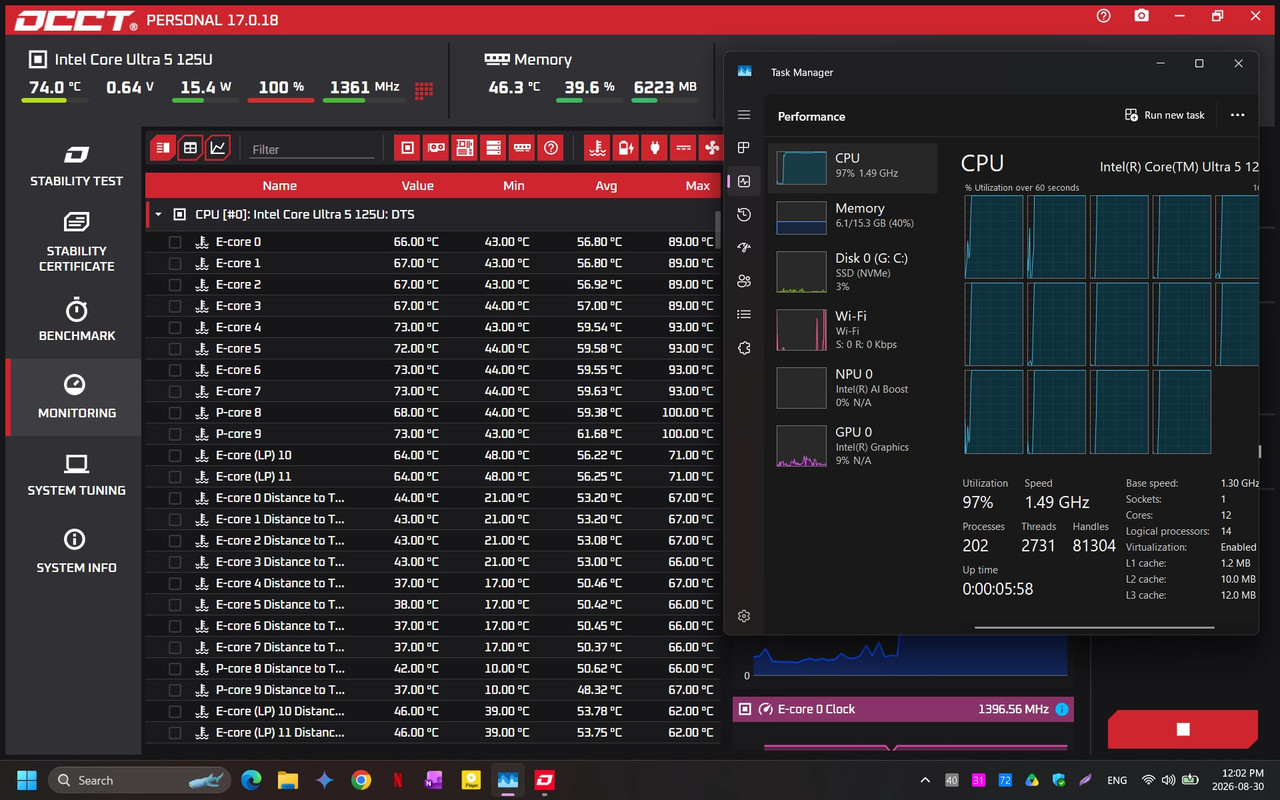Image resolution: width=1280 pixels, height=800 pixels.
Task: Open the Benchmark section
Action: coord(77,320)
